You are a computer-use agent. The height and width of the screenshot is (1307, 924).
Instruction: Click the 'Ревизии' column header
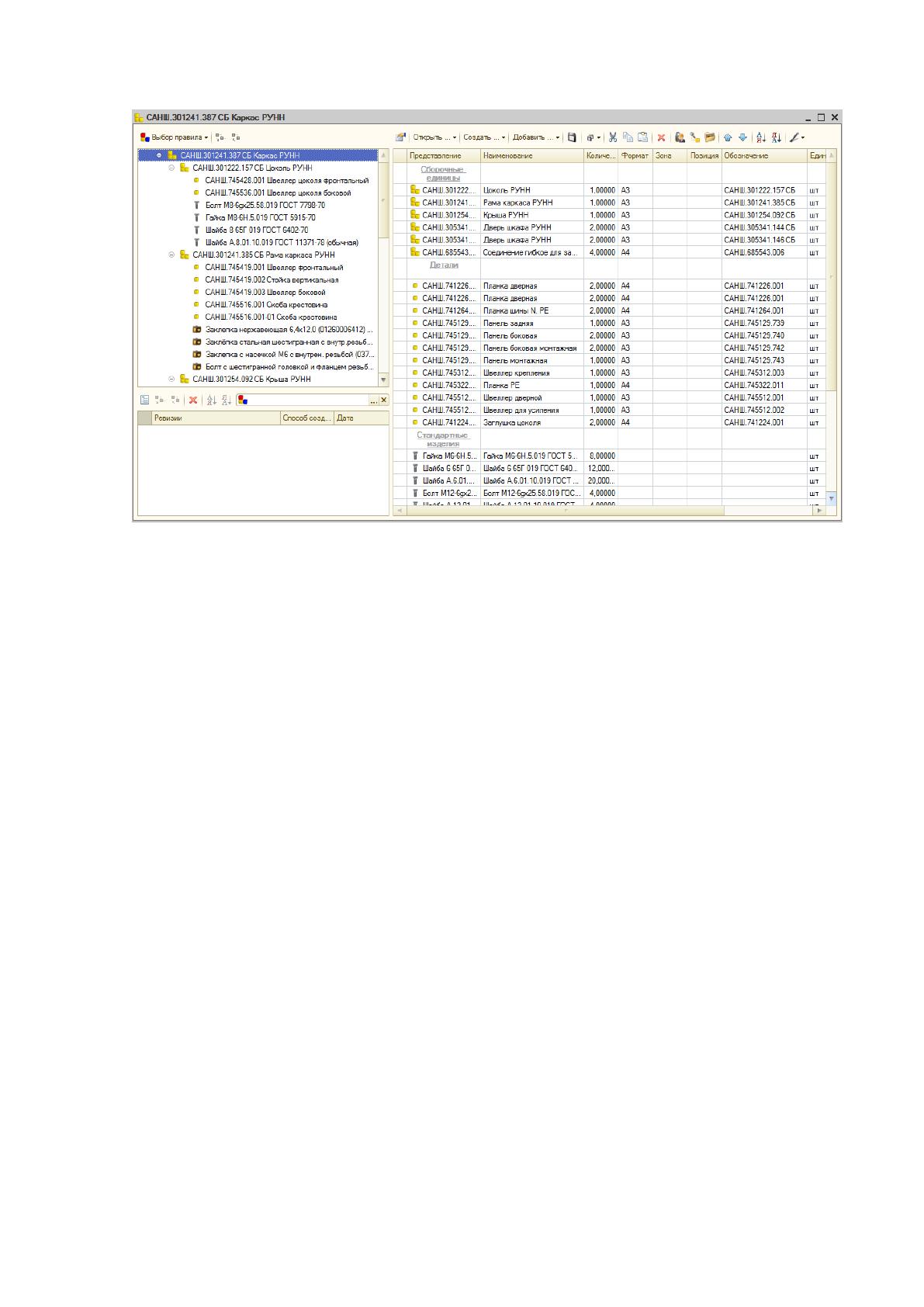[x=216, y=418]
